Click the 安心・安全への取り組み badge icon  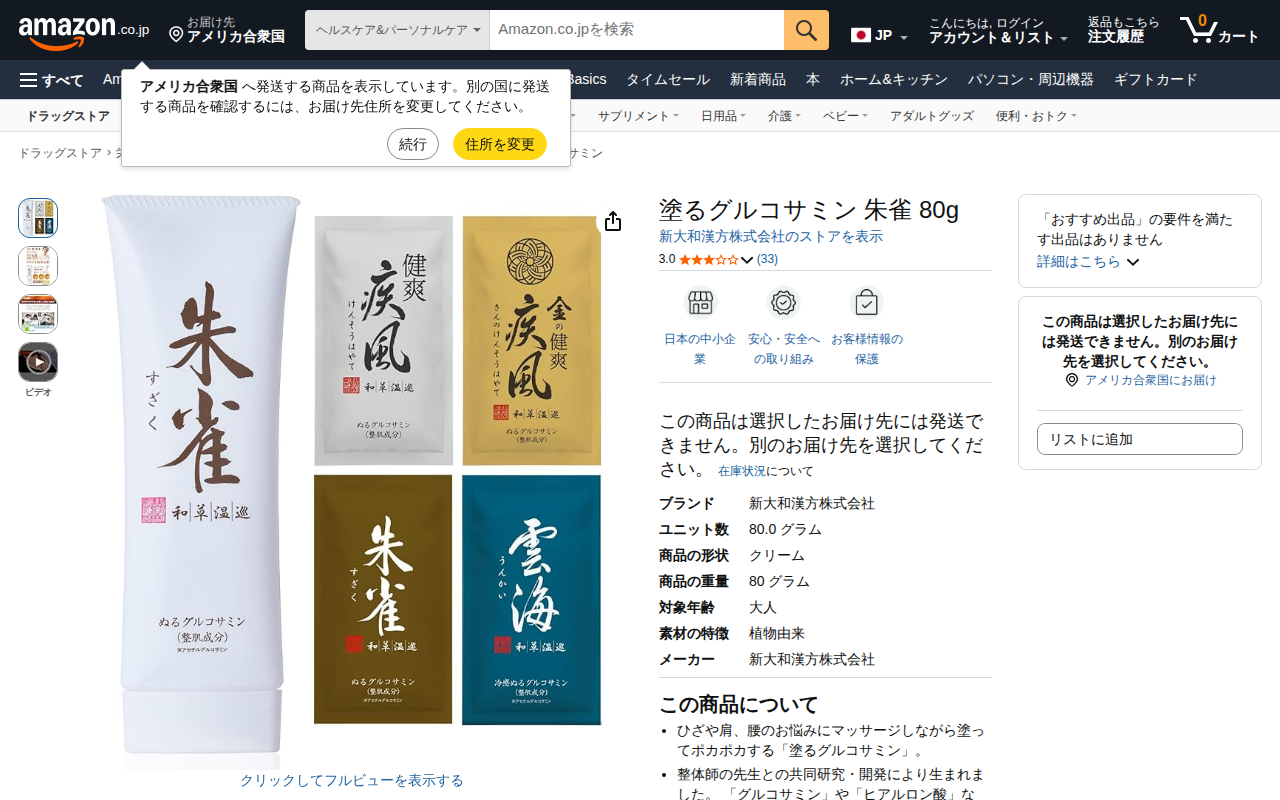tap(783, 302)
